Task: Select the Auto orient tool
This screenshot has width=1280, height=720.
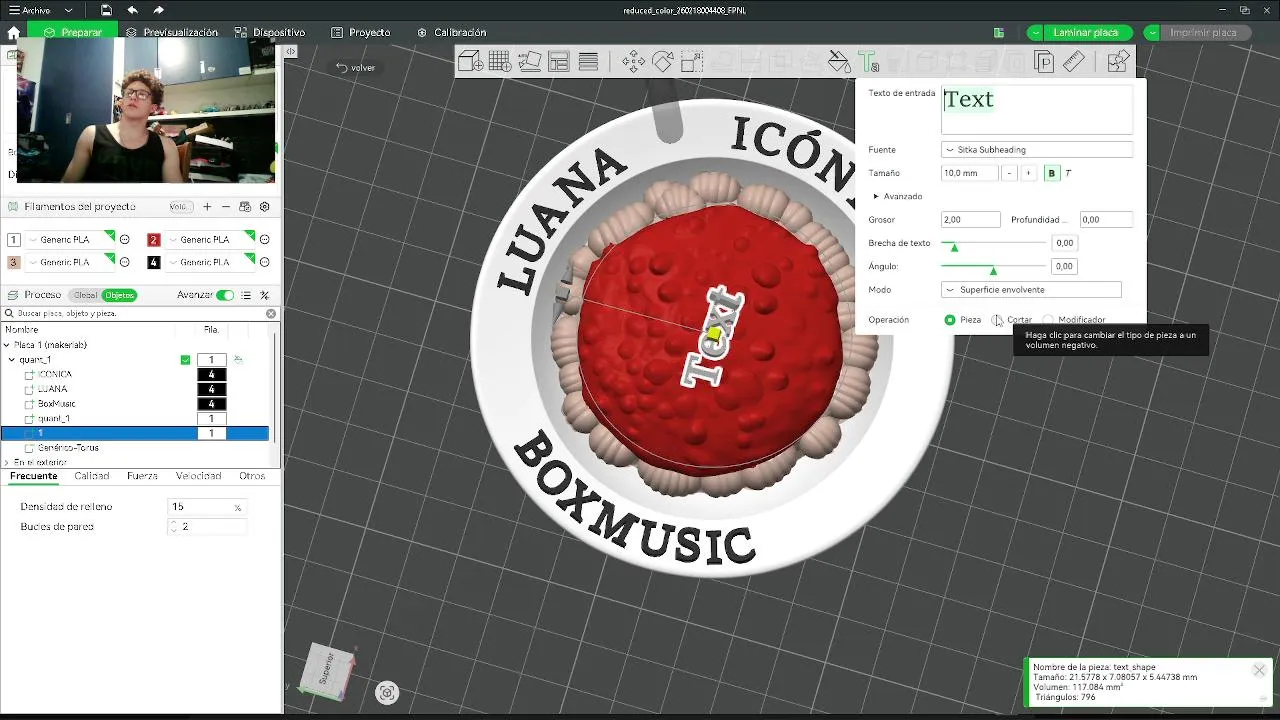Action: click(x=529, y=62)
